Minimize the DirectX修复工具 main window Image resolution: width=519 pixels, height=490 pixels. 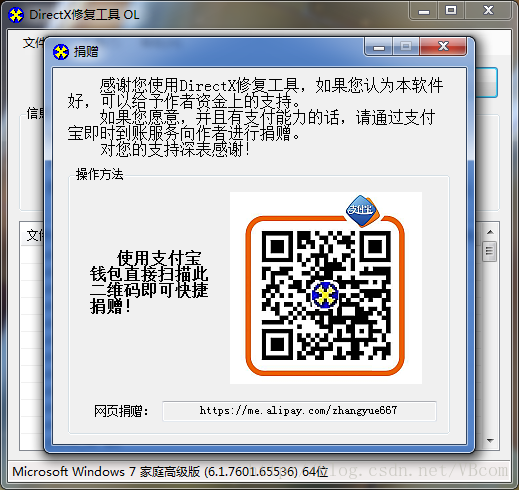pyautogui.click(x=424, y=11)
